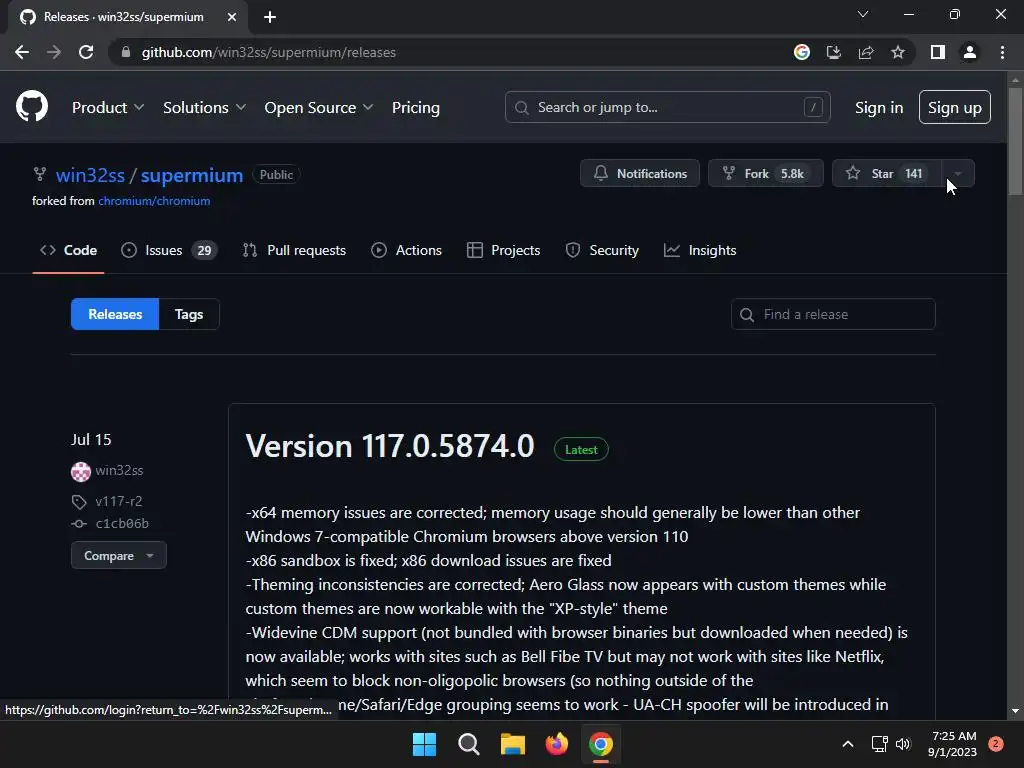Open the Insights tab
This screenshot has height=768, width=1024.
click(x=700, y=250)
